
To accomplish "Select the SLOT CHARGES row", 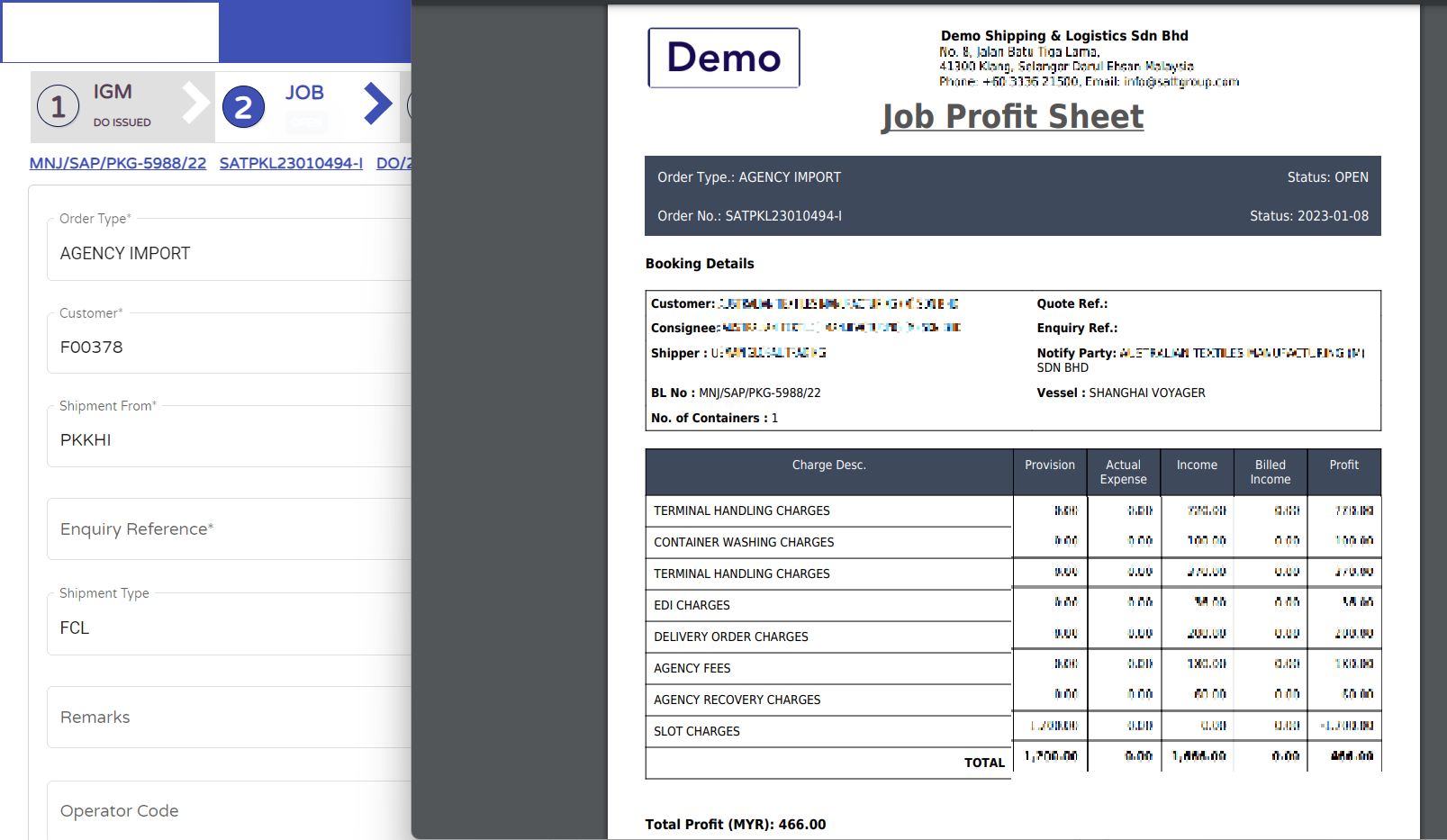I will click(1013, 731).
